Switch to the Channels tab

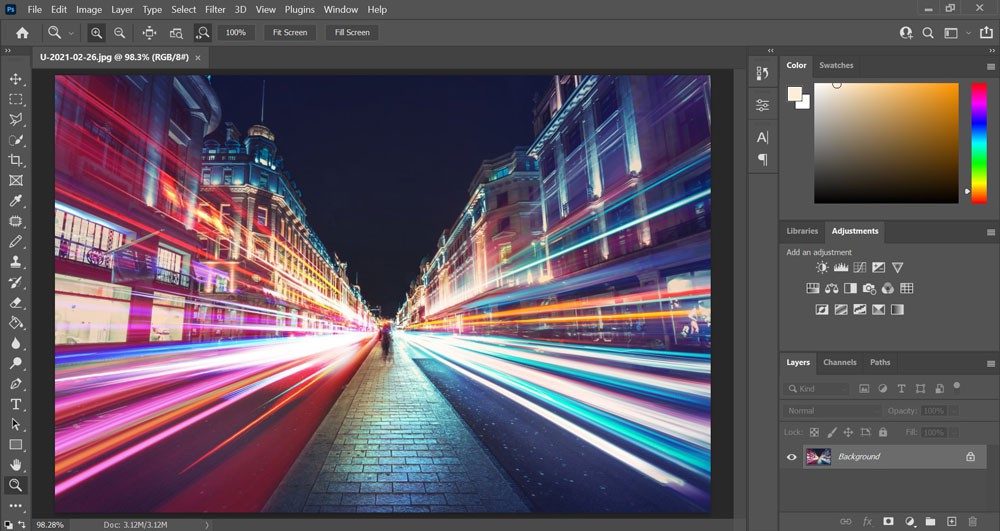click(x=839, y=362)
